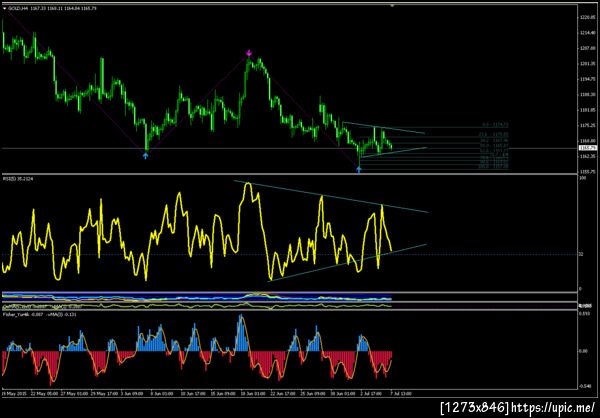Select the lower triangle trendline on price
Image resolution: width=600 pixels, height=418 pixels.
coord(393,152)
